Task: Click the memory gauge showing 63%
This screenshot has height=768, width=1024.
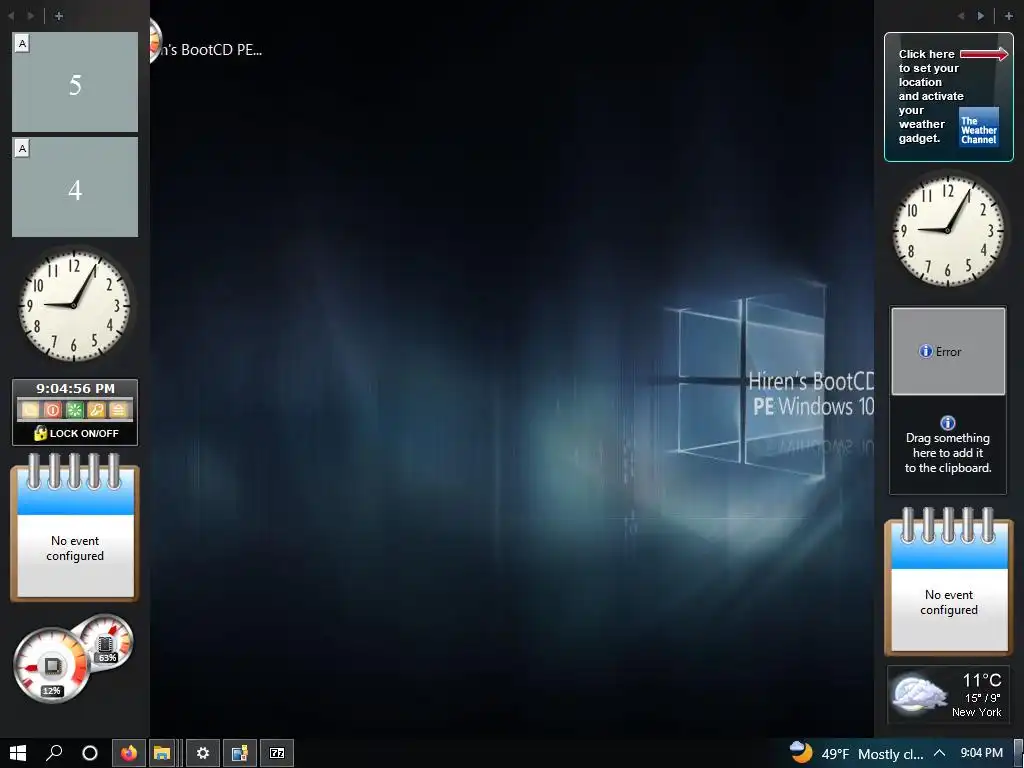Action: click(x=106, y=643)
